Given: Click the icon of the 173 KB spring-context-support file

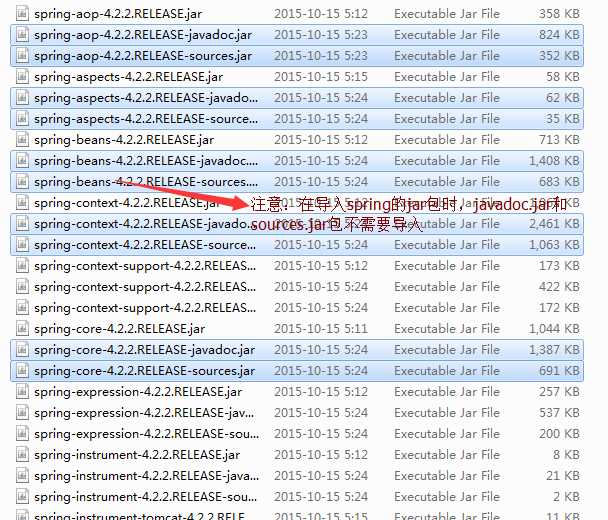Looking at the screenshot, I should [x=22, y=266].
